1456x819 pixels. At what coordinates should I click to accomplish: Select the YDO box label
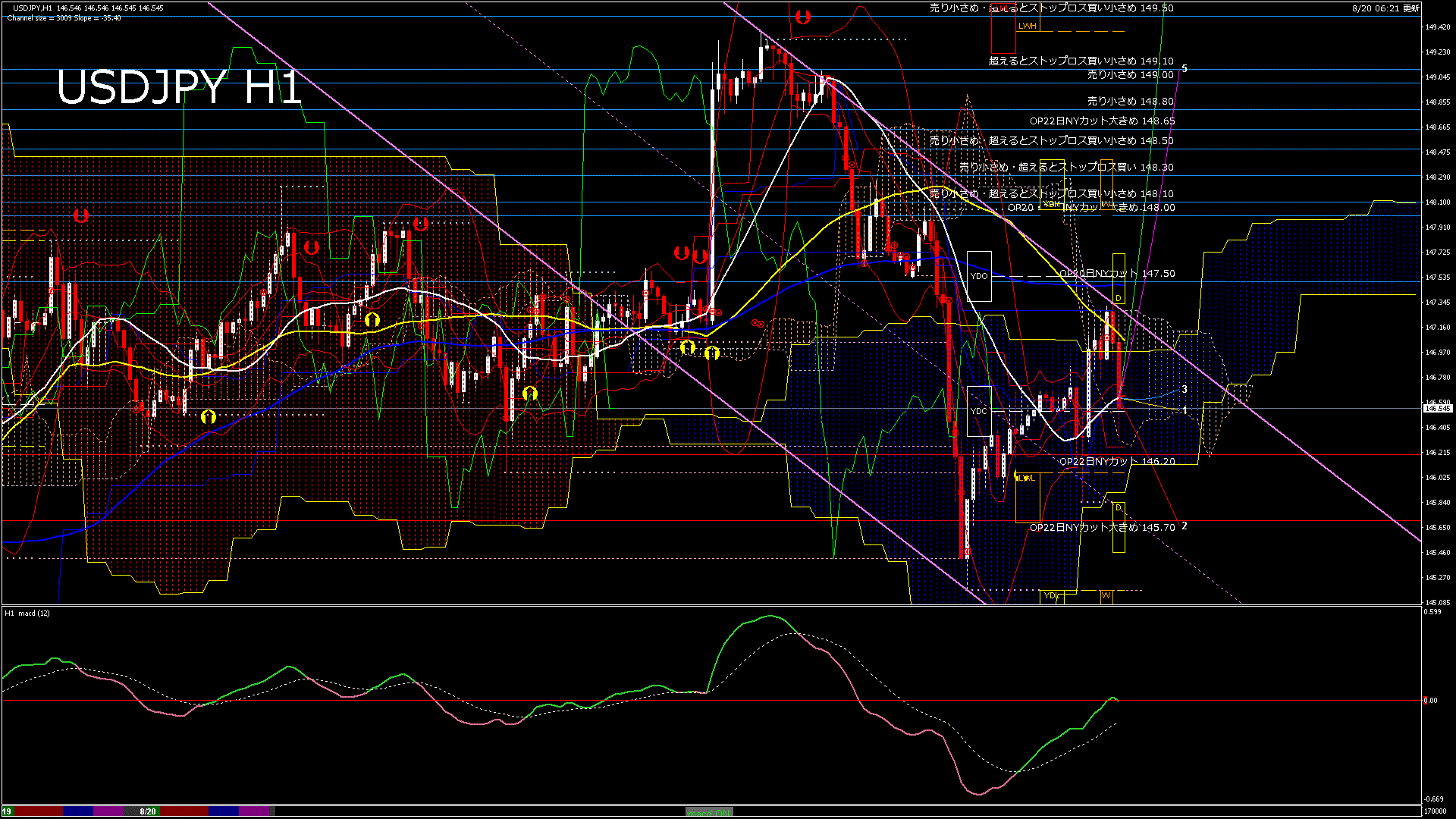979,276
